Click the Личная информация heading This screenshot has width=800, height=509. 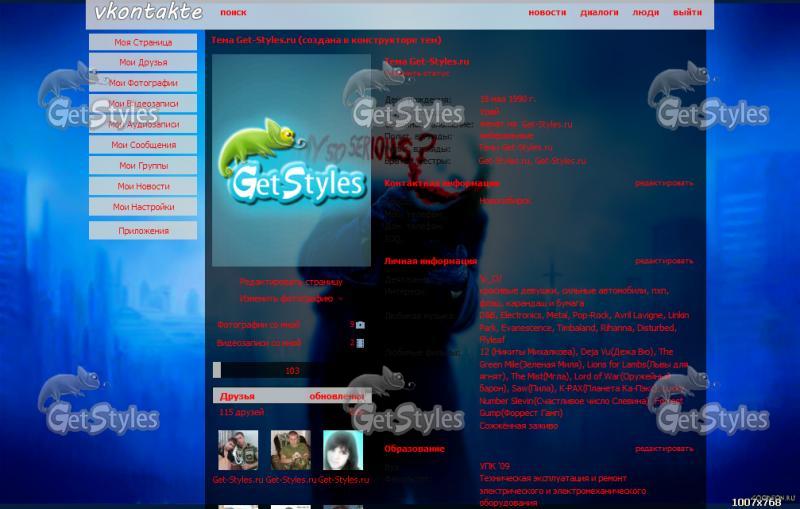[431, 261]
